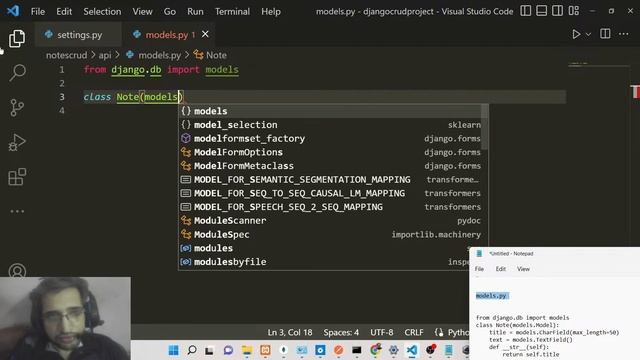640x360 pixels.
Task: Open the Run and Debug view
Action: pos(17,142)
